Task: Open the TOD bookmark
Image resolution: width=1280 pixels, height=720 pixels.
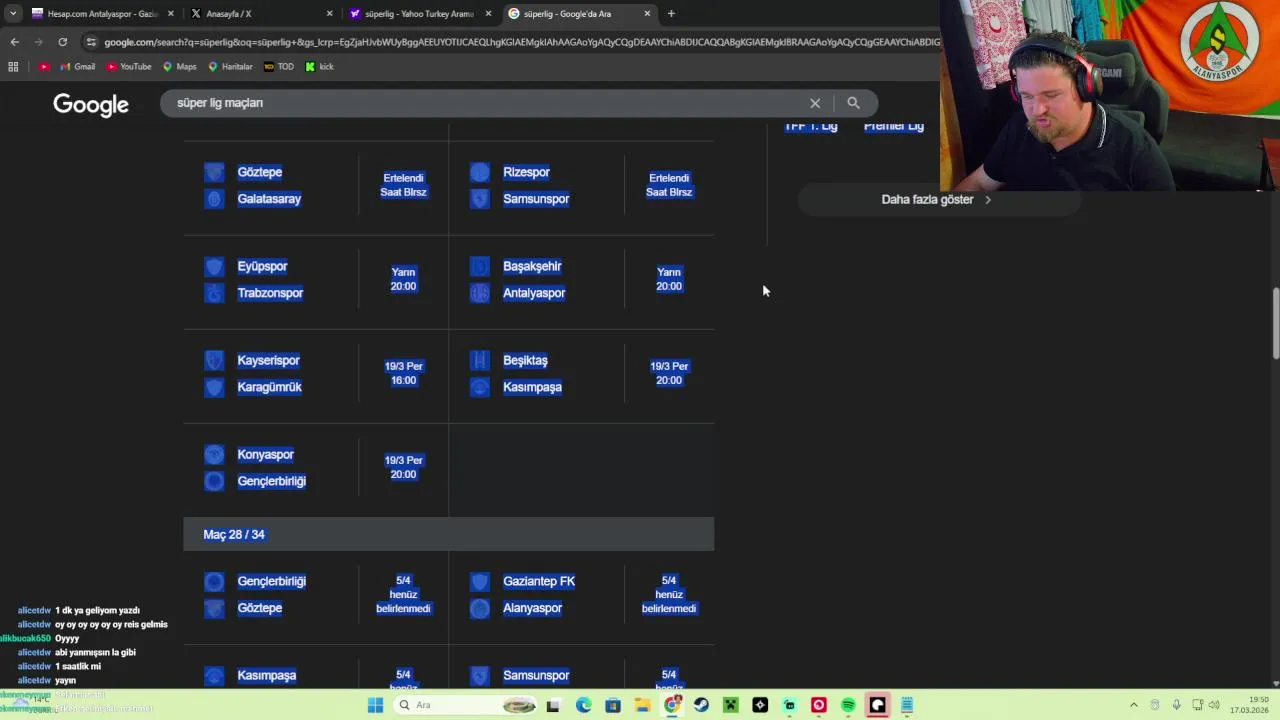Action: point(279,67)
